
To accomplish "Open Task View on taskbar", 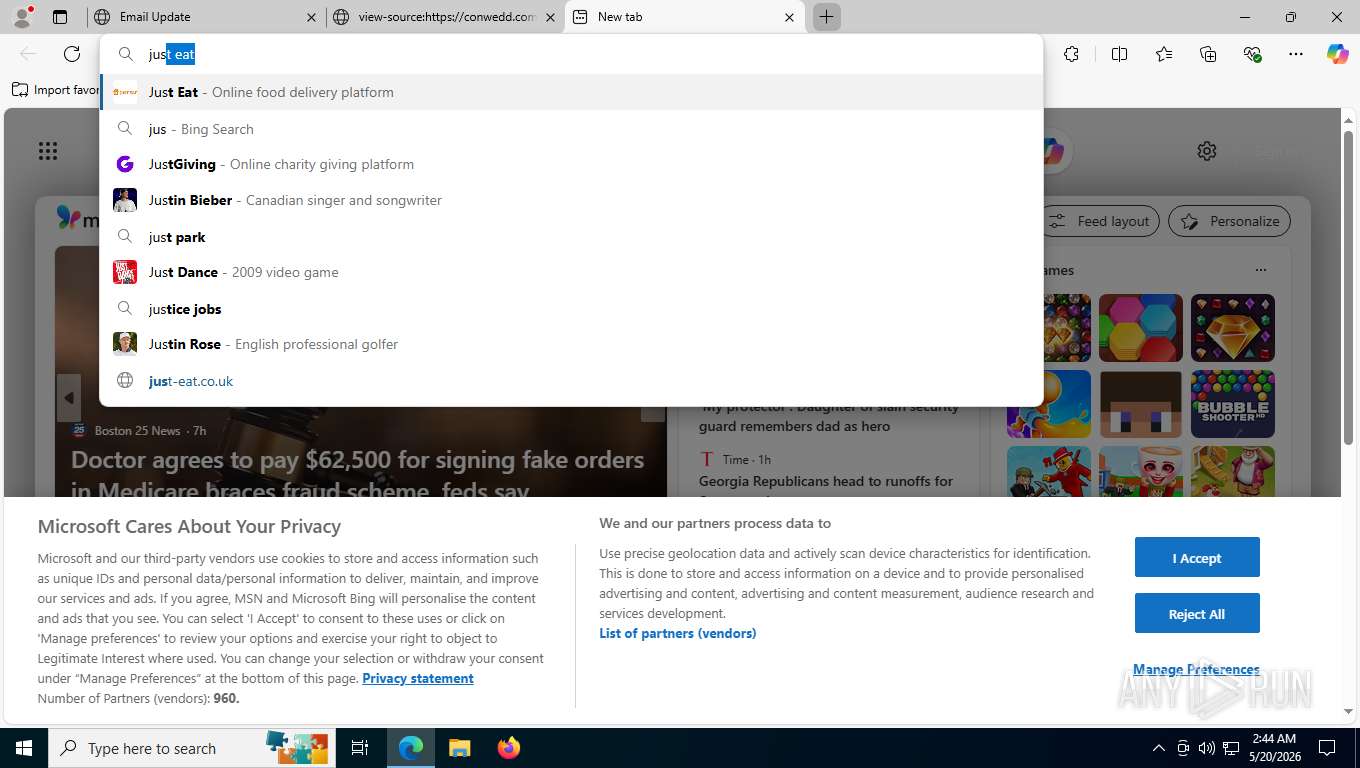I will [x=360, y=748].
